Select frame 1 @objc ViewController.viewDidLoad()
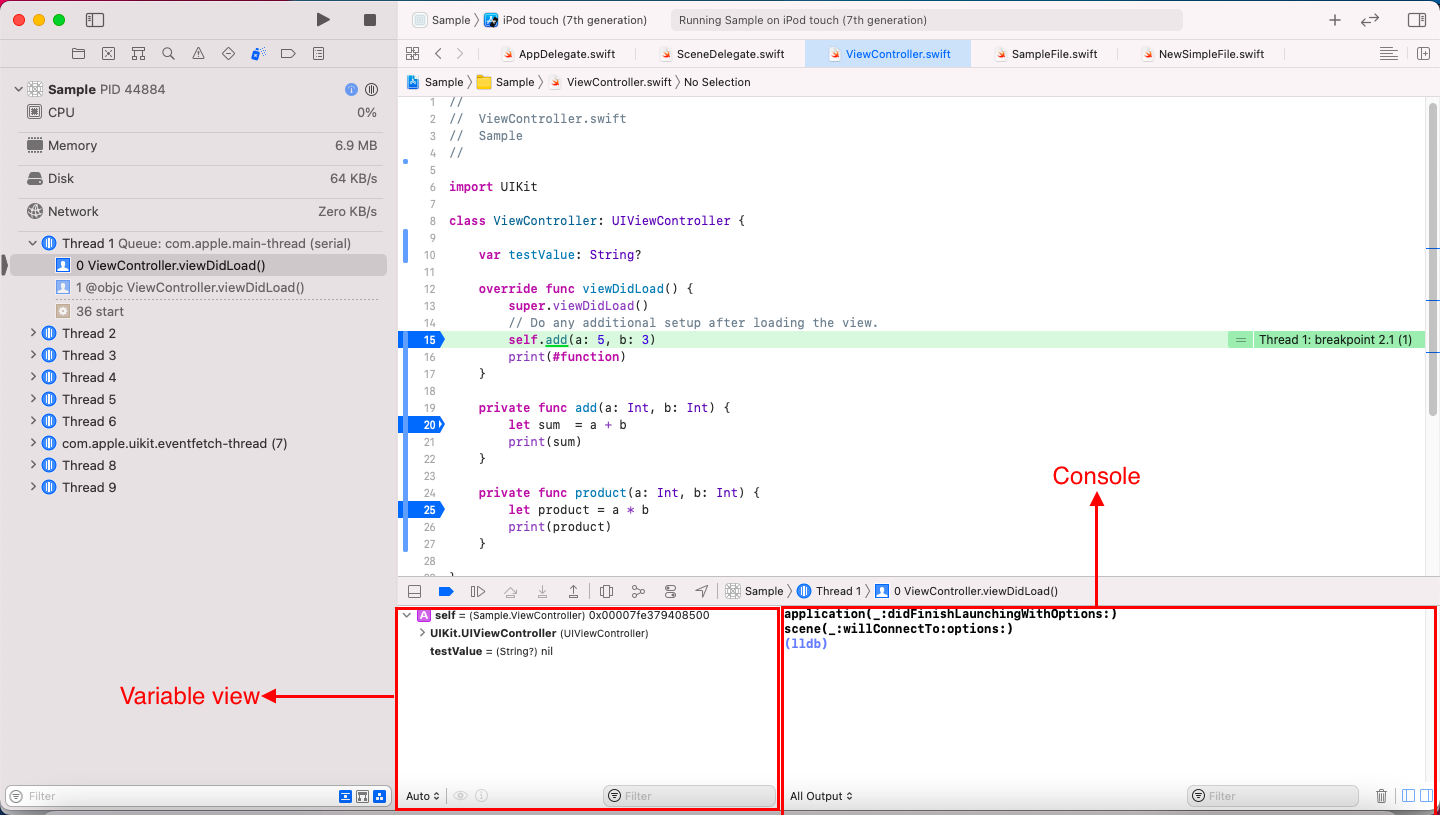 (190, 288)
